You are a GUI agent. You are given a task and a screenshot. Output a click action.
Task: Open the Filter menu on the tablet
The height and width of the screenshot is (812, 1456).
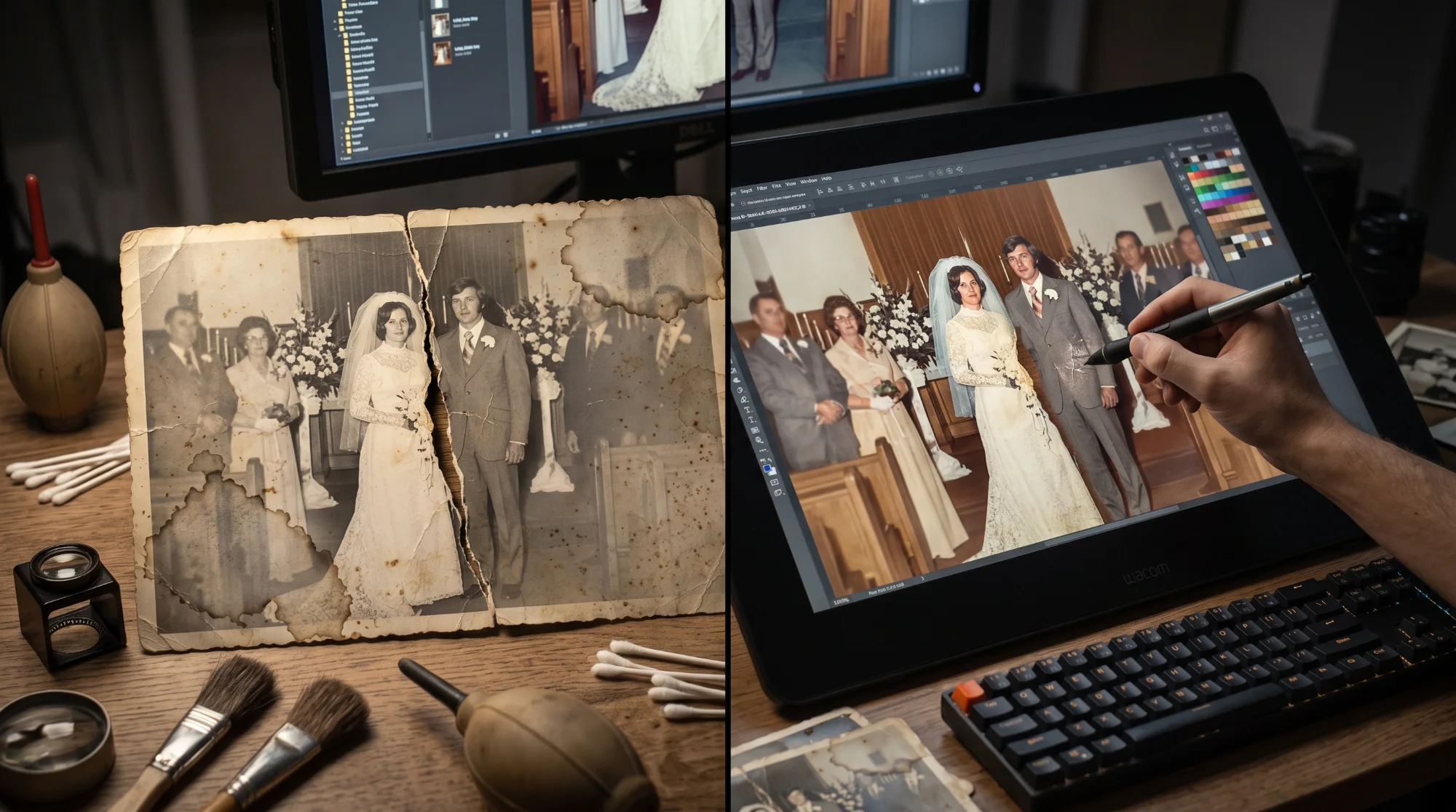pyautogui.click(x=762, y=188)
